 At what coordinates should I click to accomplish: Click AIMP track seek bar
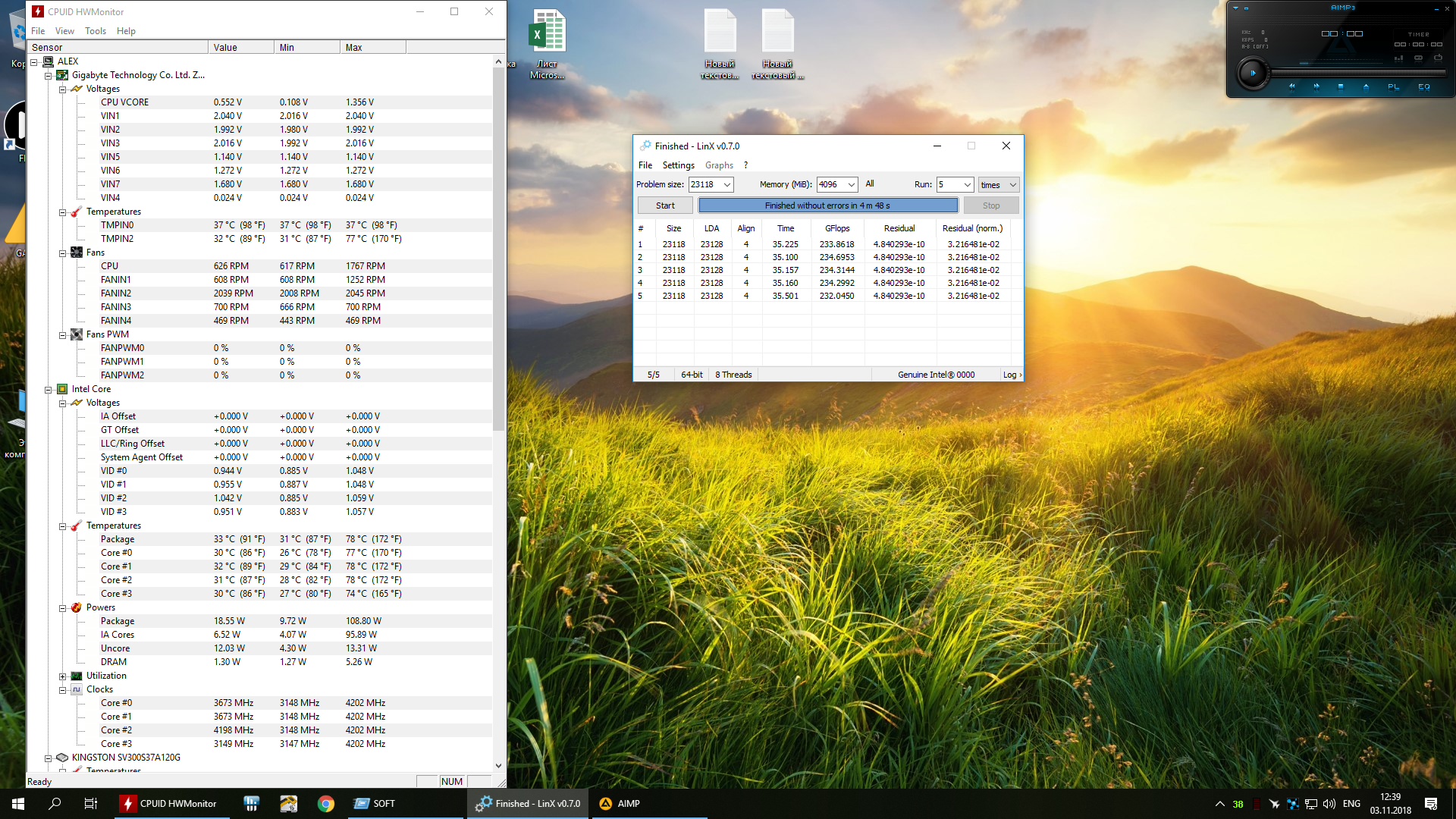click(1357, 73)
